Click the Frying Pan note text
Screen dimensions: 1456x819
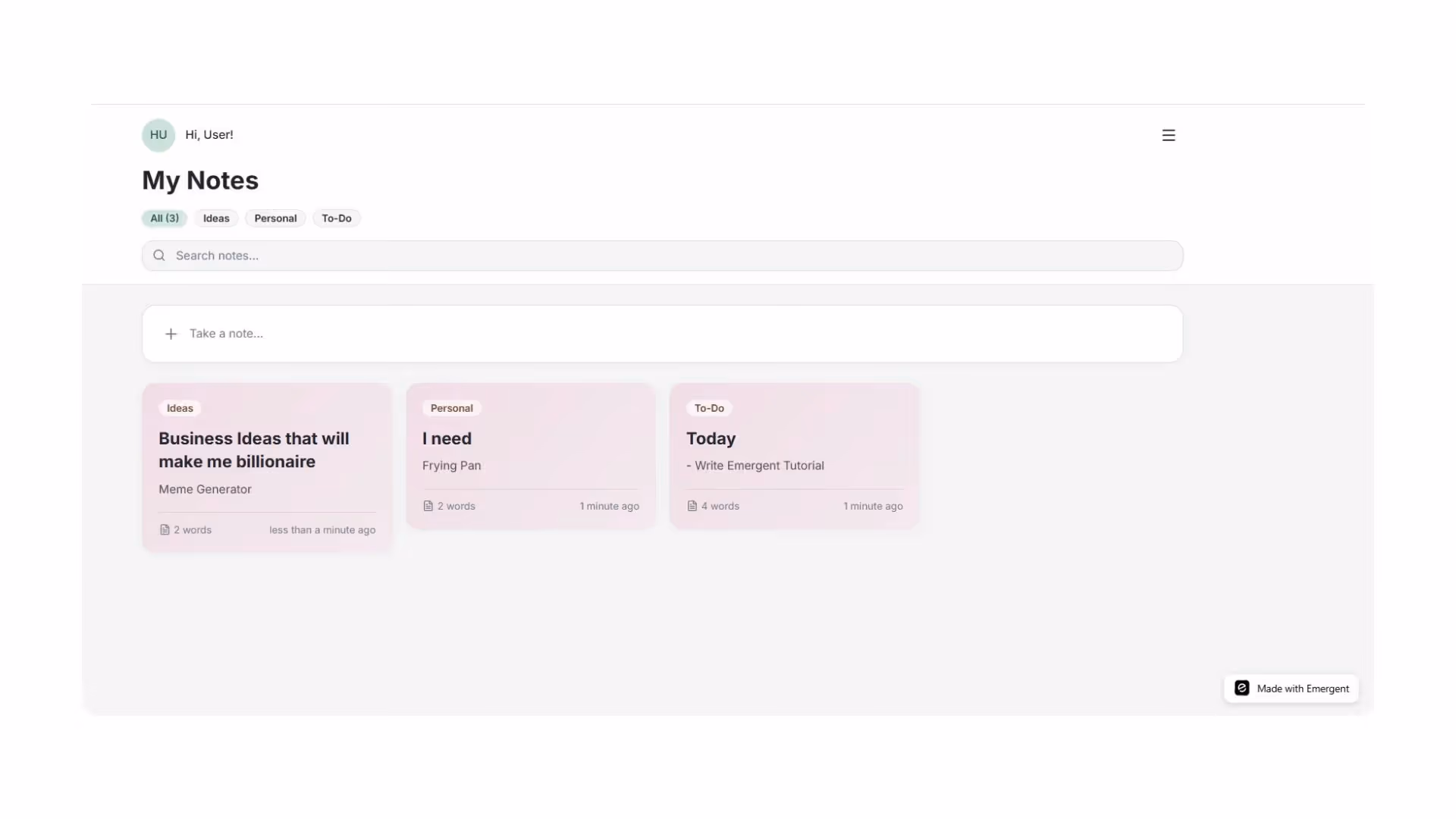tap(451, 466)
